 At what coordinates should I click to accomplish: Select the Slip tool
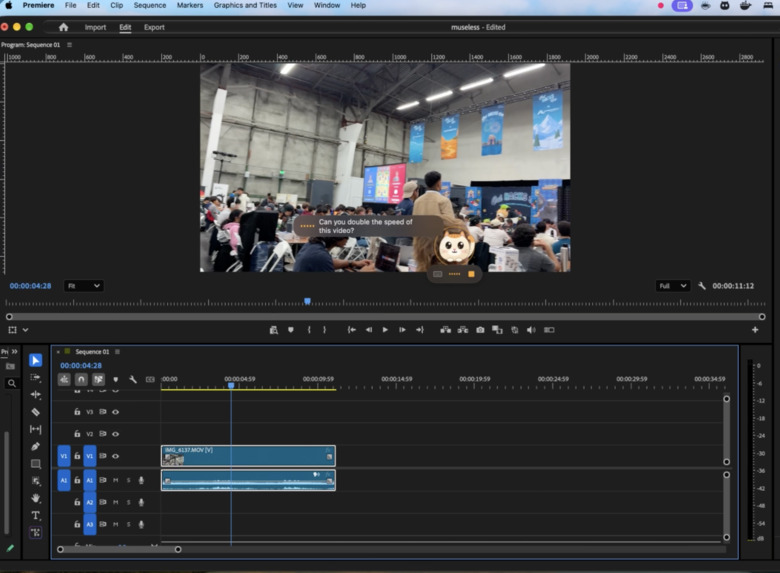coord(35,429)
